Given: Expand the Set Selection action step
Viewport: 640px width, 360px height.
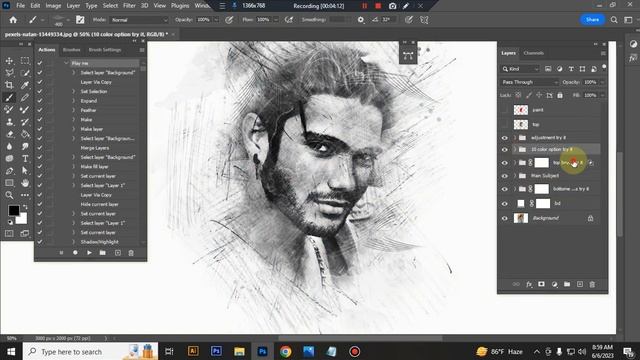Looking at the screenshot, I should 74,91.
